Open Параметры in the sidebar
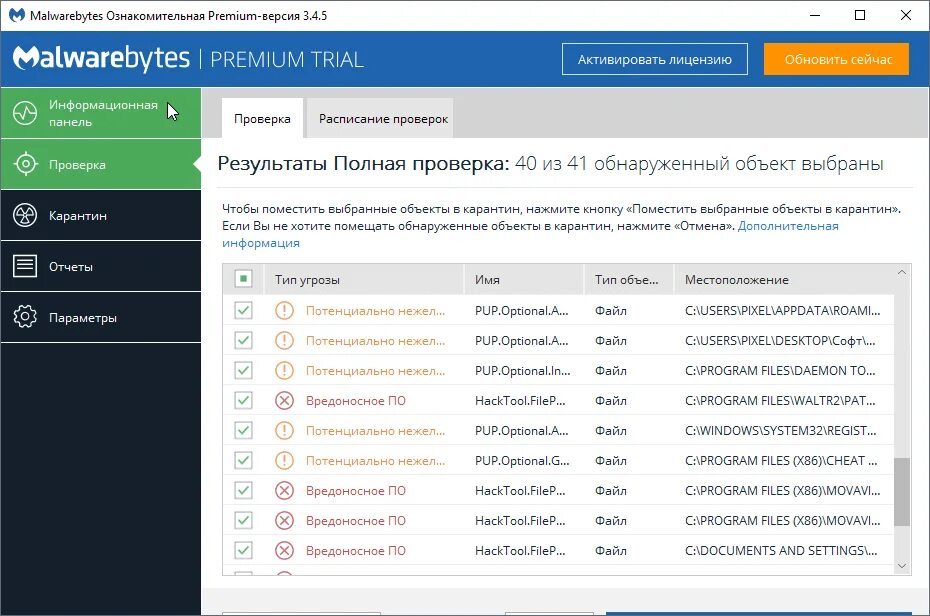The image size is (930, 616). tap(101, 317)
